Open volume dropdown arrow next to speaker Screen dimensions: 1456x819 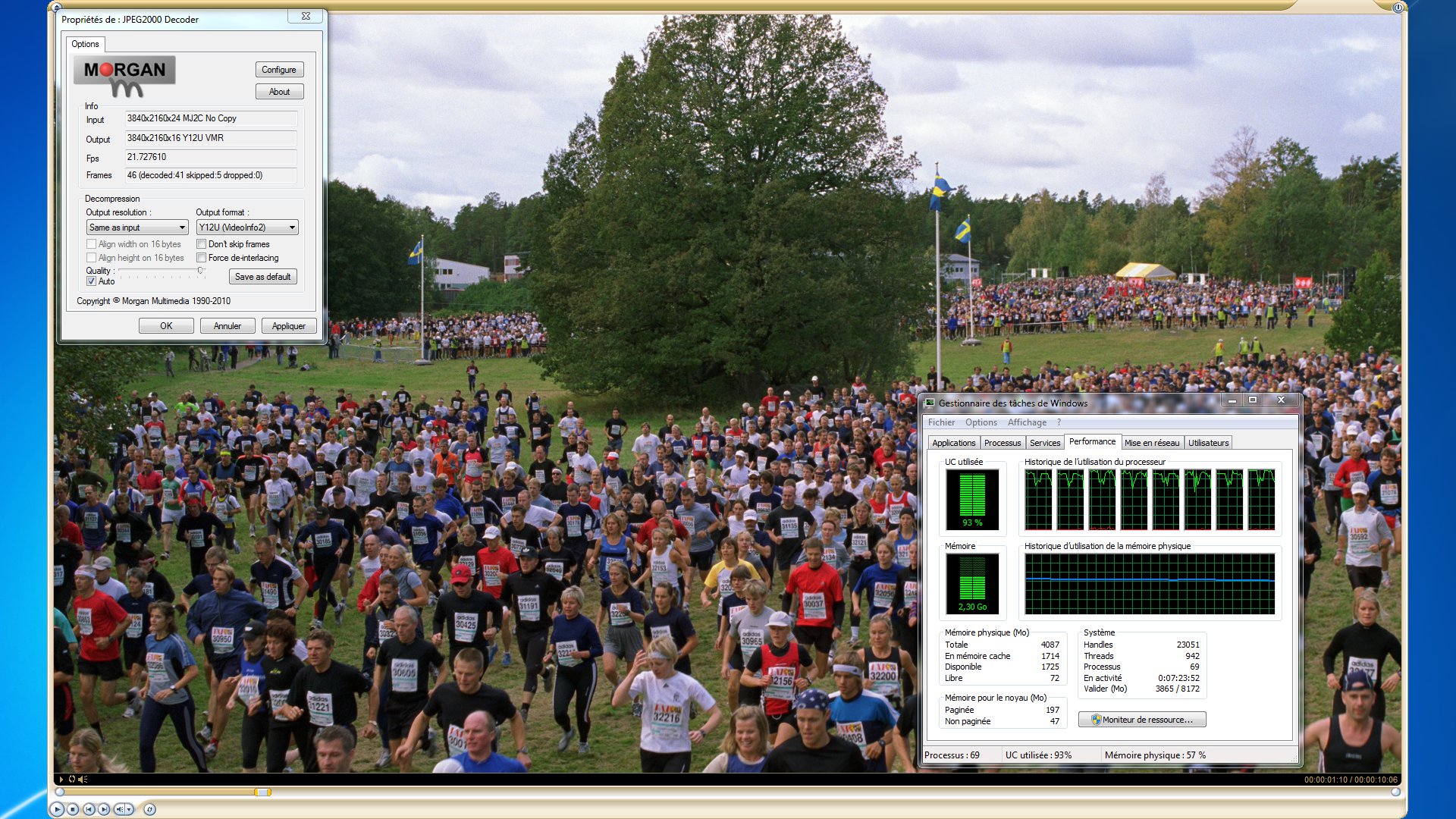(130, 809)
